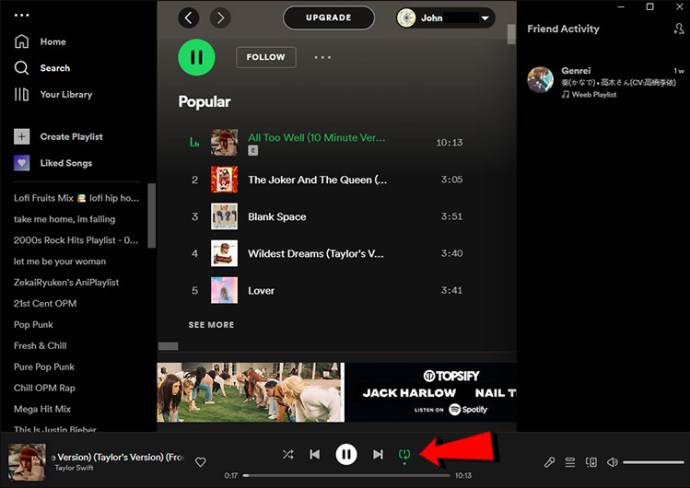
Task: Open Taylor Swift artist link in player bar
Action: tap(73, 468)
